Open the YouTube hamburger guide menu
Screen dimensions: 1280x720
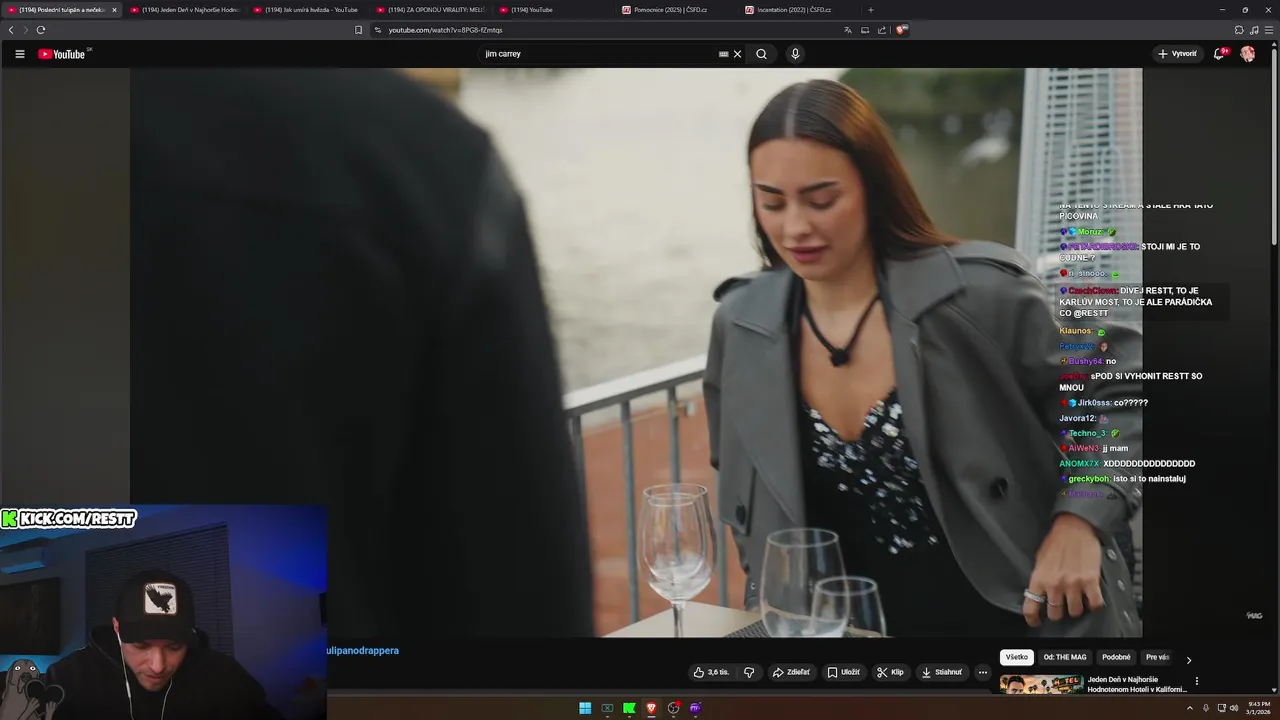[x=19, y=54]
